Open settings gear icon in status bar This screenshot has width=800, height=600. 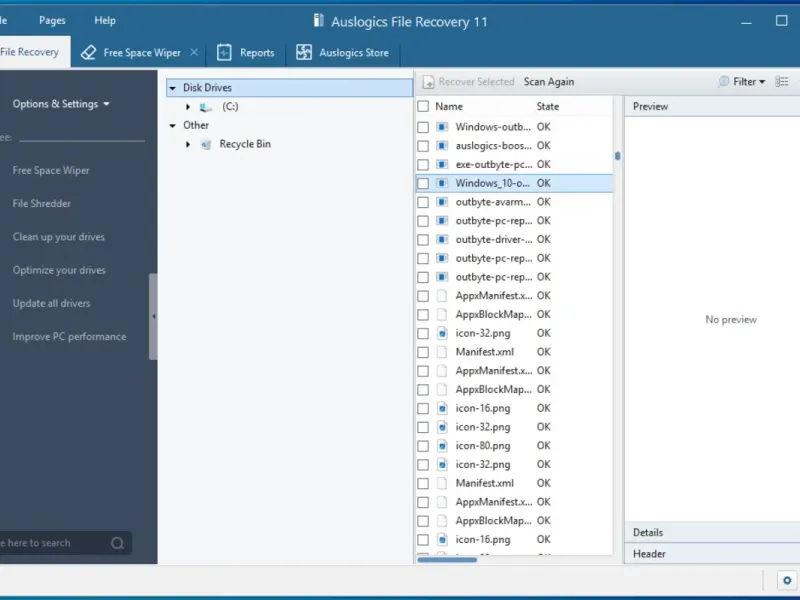[x=786, y=580]
